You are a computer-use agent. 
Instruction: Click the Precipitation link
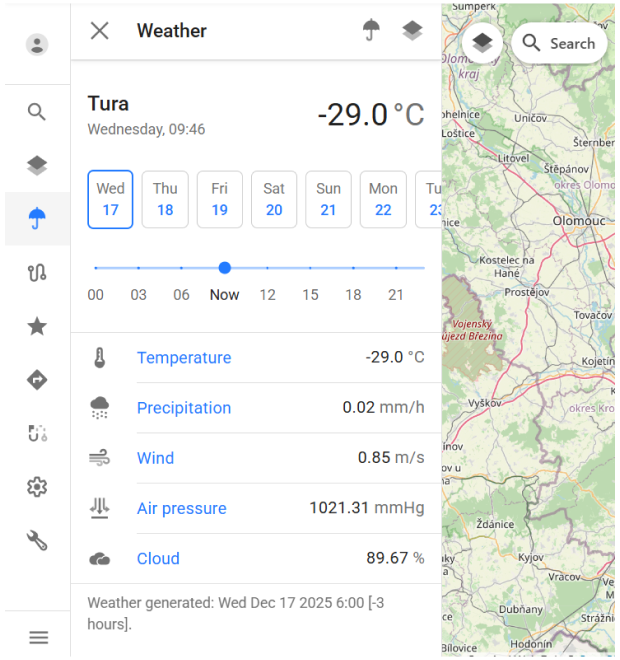coord(184,408)
